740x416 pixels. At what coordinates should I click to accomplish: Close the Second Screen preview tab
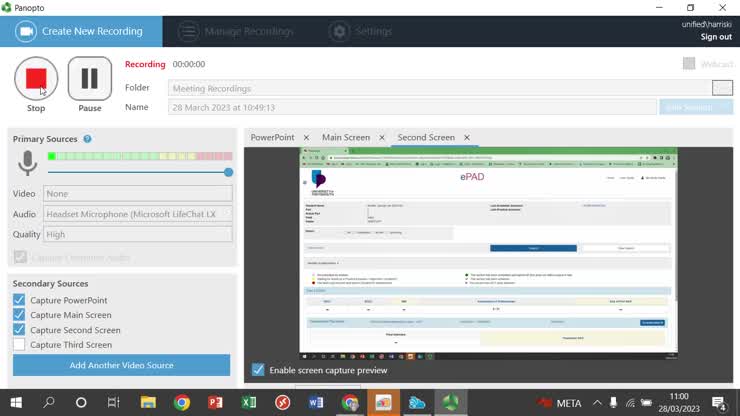(x=466, y=138)
